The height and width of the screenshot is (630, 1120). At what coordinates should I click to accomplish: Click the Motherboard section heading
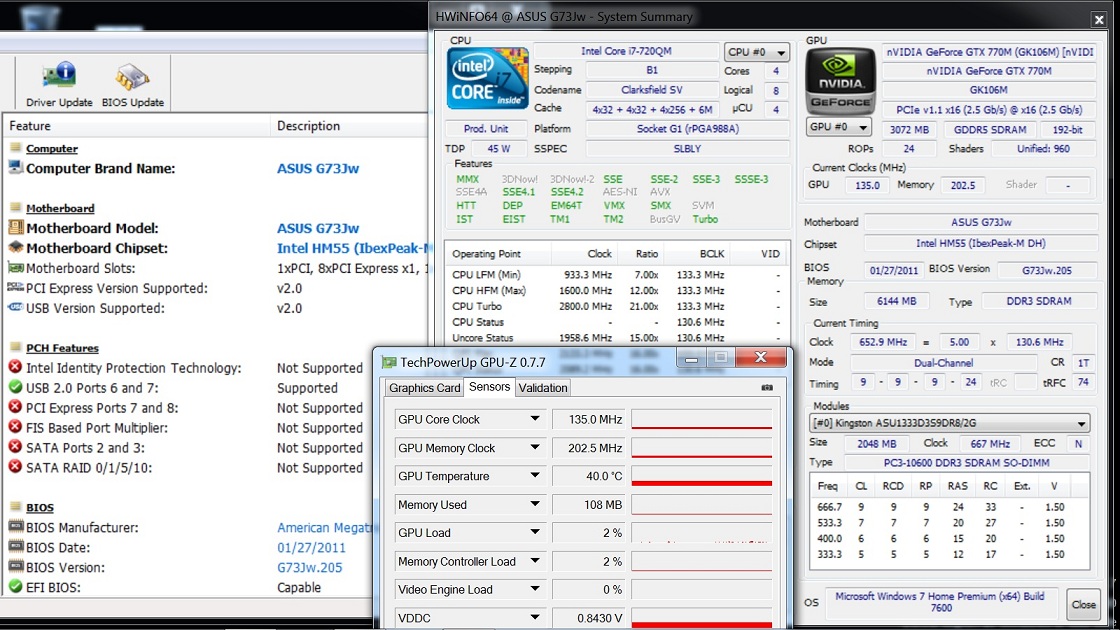(60, 208)
